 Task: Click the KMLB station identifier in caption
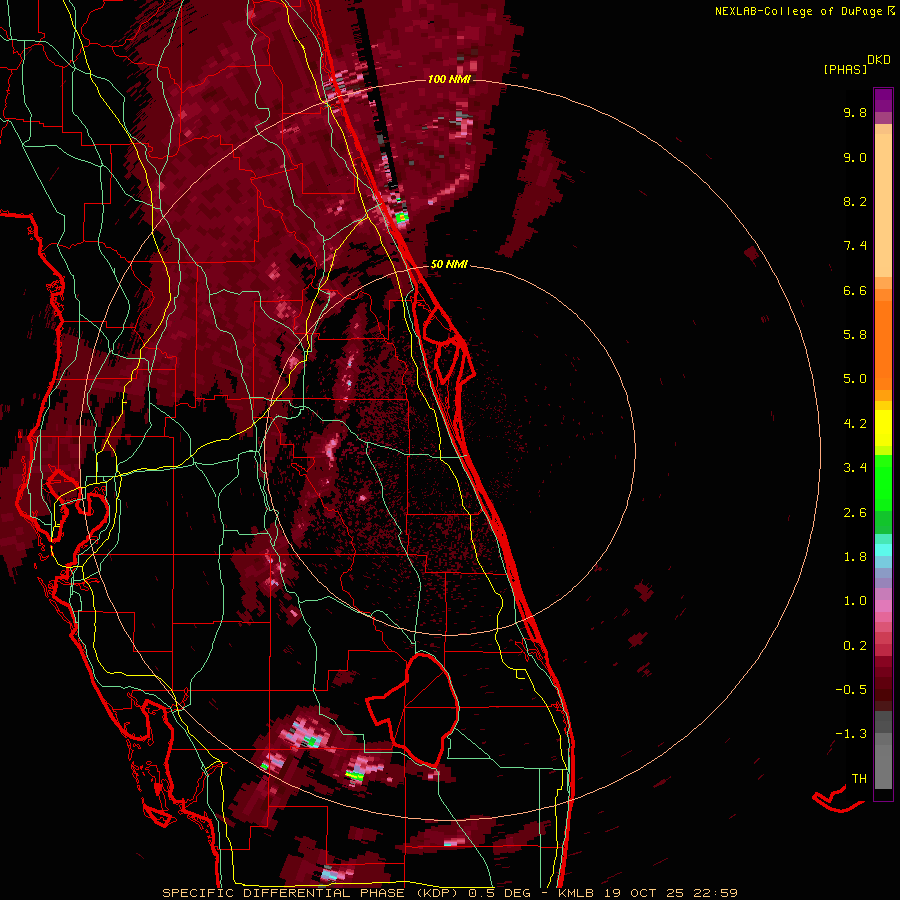[576, 893]
